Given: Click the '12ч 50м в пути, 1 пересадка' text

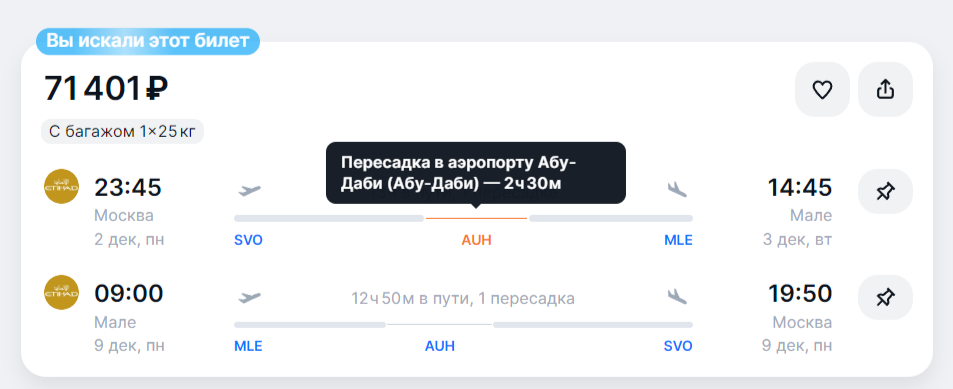Looking at the screenshot, I should click(x=463, y=298).
